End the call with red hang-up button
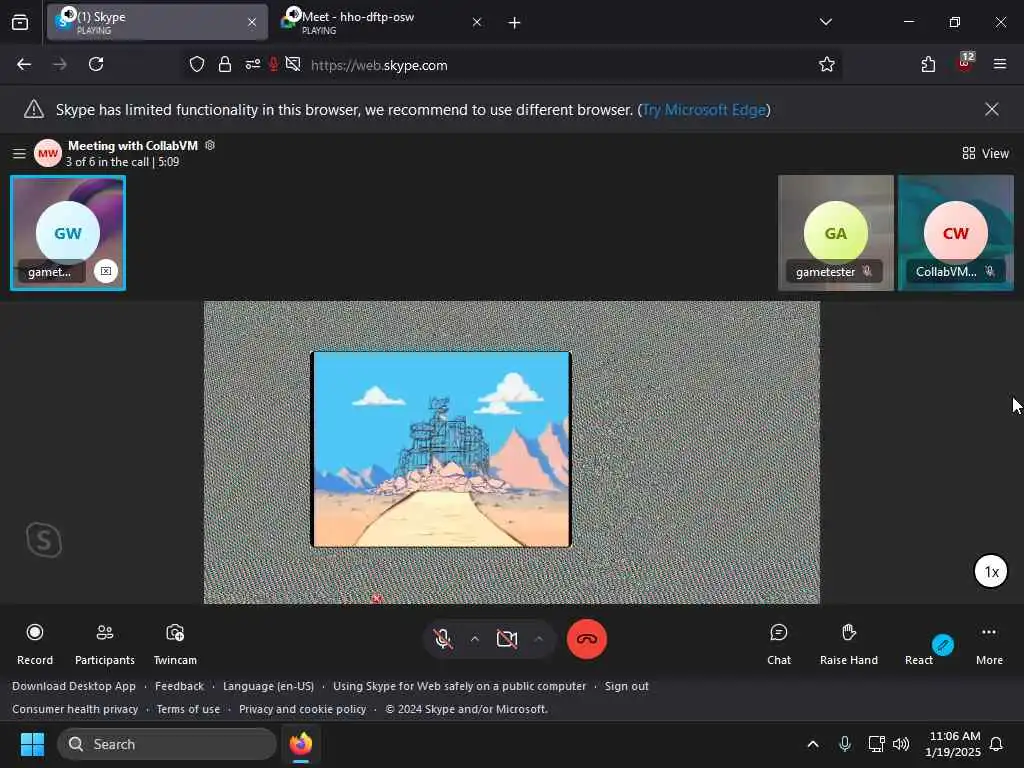 click(586, 639)
